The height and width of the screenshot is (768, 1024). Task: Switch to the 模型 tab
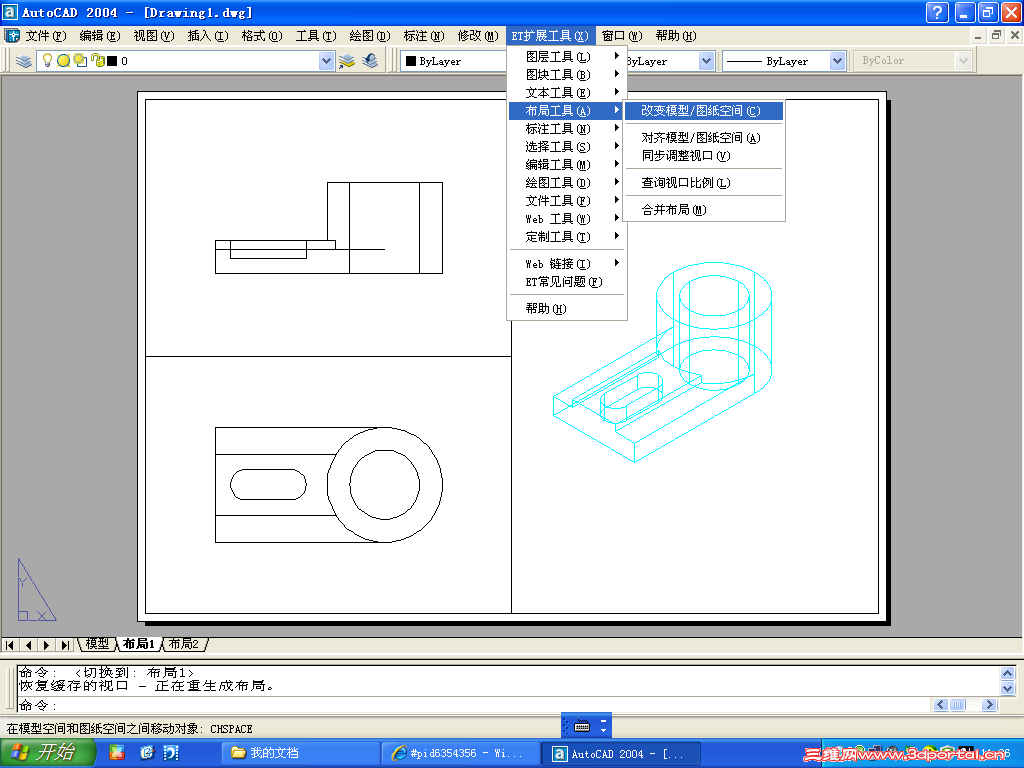click(x=97, y=644)
